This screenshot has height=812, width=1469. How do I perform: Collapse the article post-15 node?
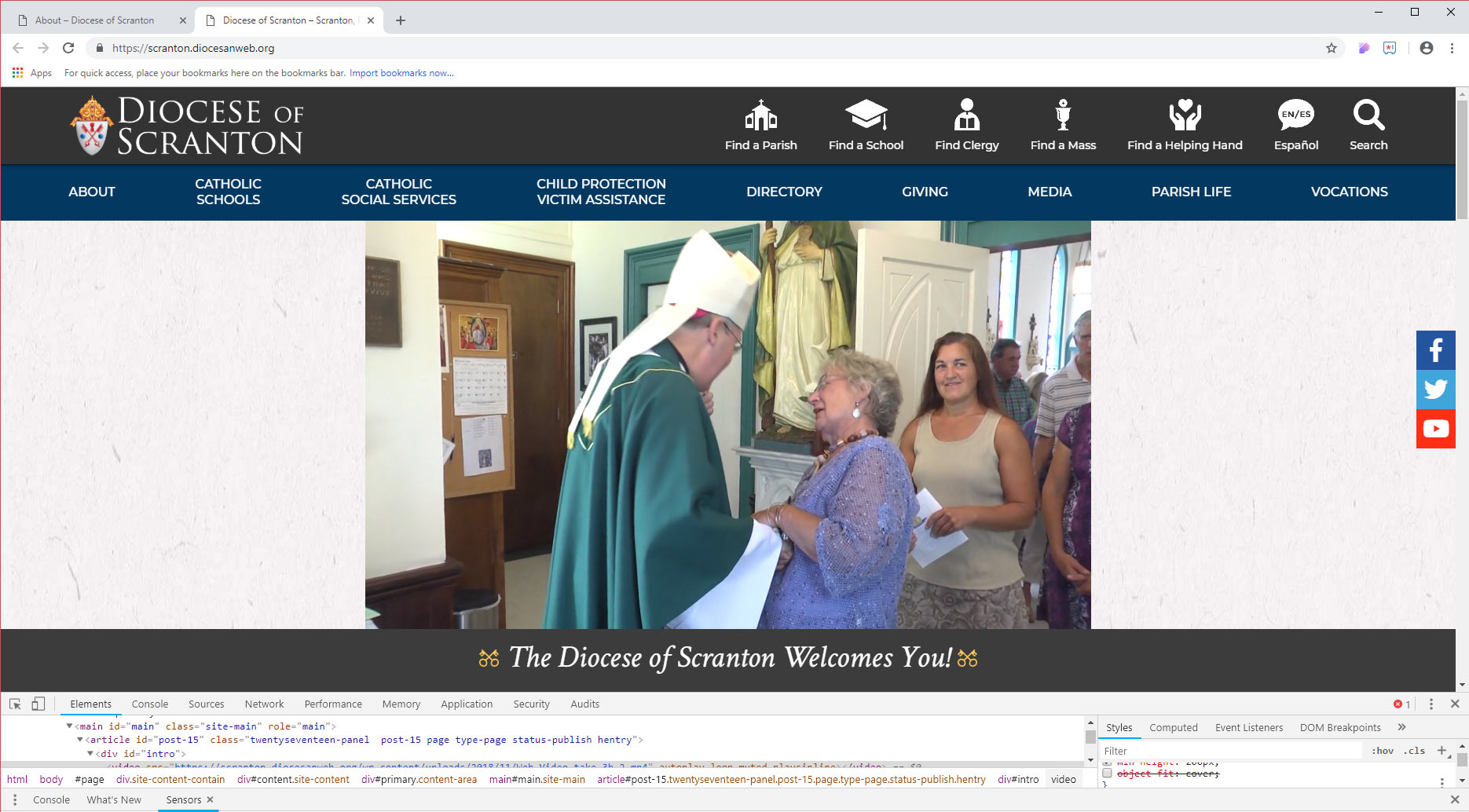pyautogui.click(x=79, y=740)
